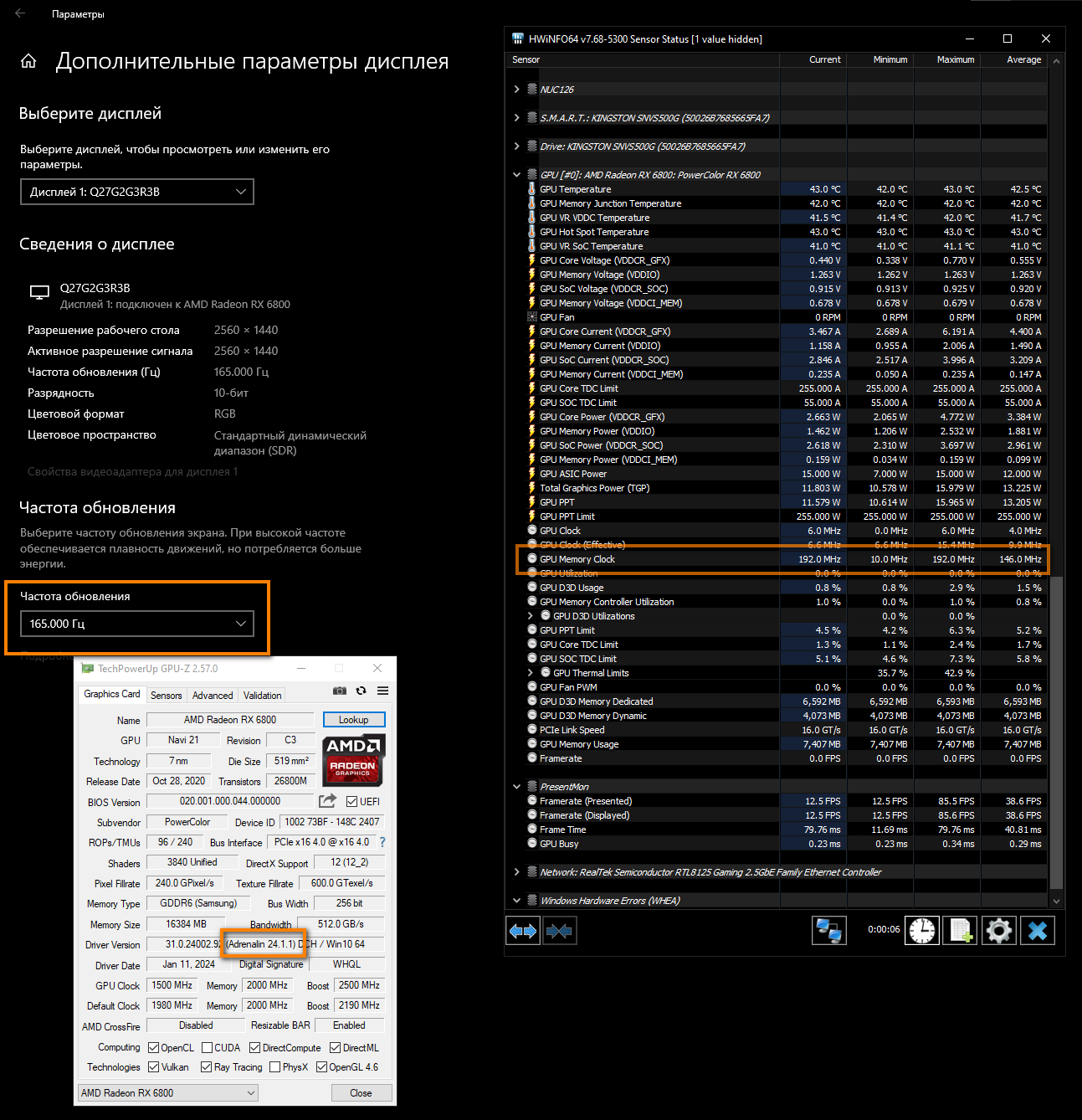The width and height of the screenshot is (1082, 1120).
Task: Click the Lookup button in GPU-Z
Action: 353,720
